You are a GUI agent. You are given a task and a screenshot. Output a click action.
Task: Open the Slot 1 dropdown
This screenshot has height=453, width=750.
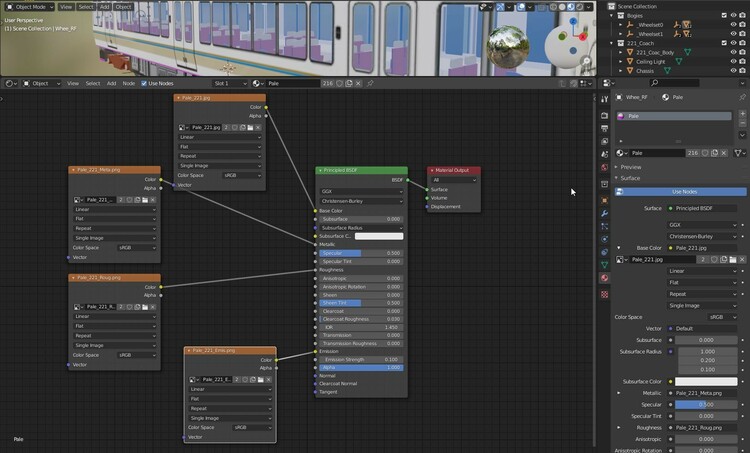[x=228, y=83]
